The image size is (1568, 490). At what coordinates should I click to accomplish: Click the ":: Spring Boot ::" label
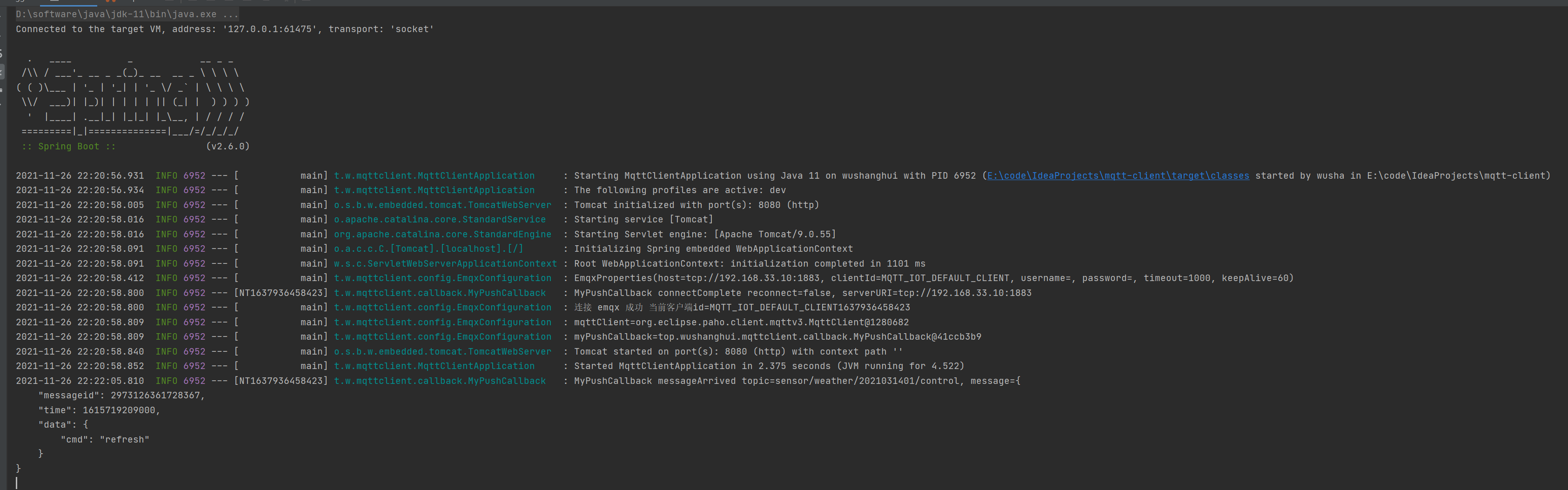(x=68, y=147)
